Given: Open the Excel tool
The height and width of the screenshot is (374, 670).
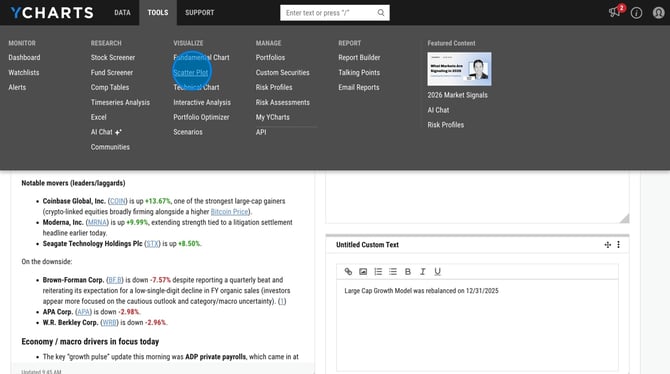Looking at the screenshot, I should [x=99, y=117].
